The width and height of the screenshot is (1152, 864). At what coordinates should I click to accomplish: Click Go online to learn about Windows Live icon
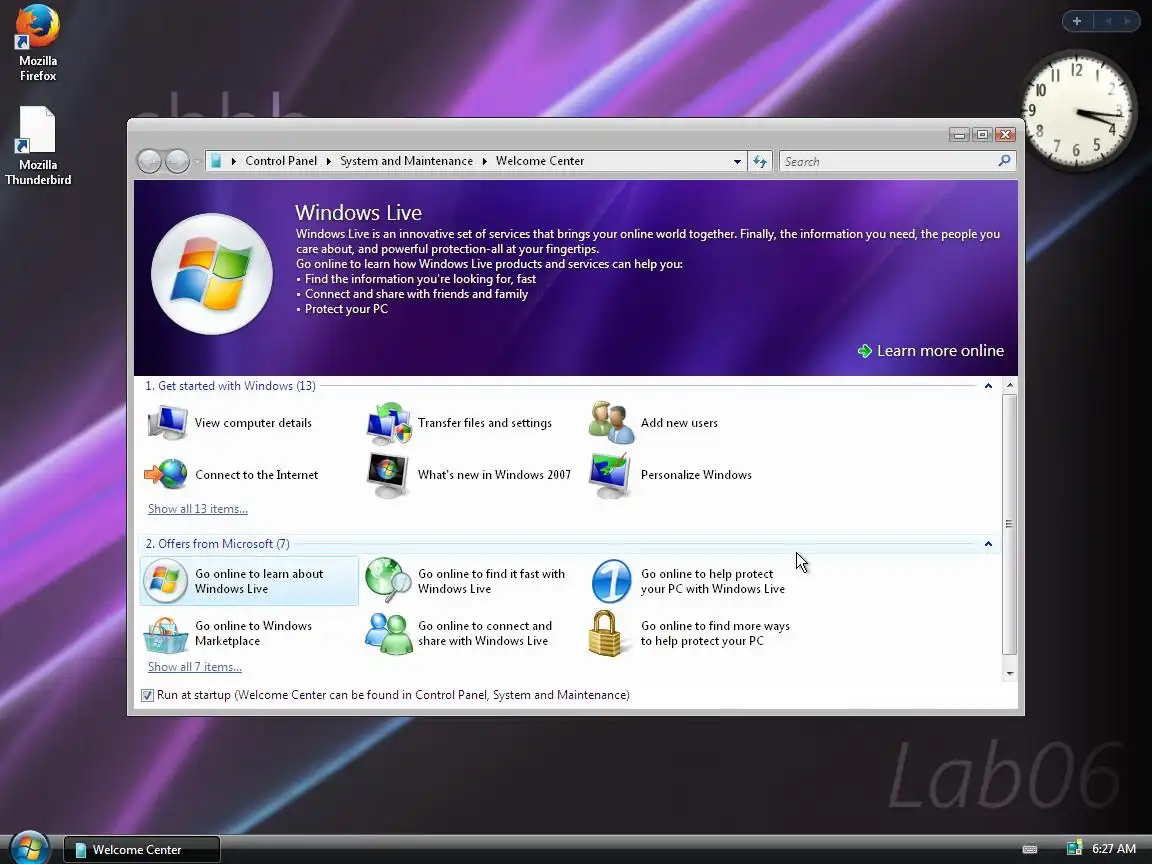[x=165, y=581]
